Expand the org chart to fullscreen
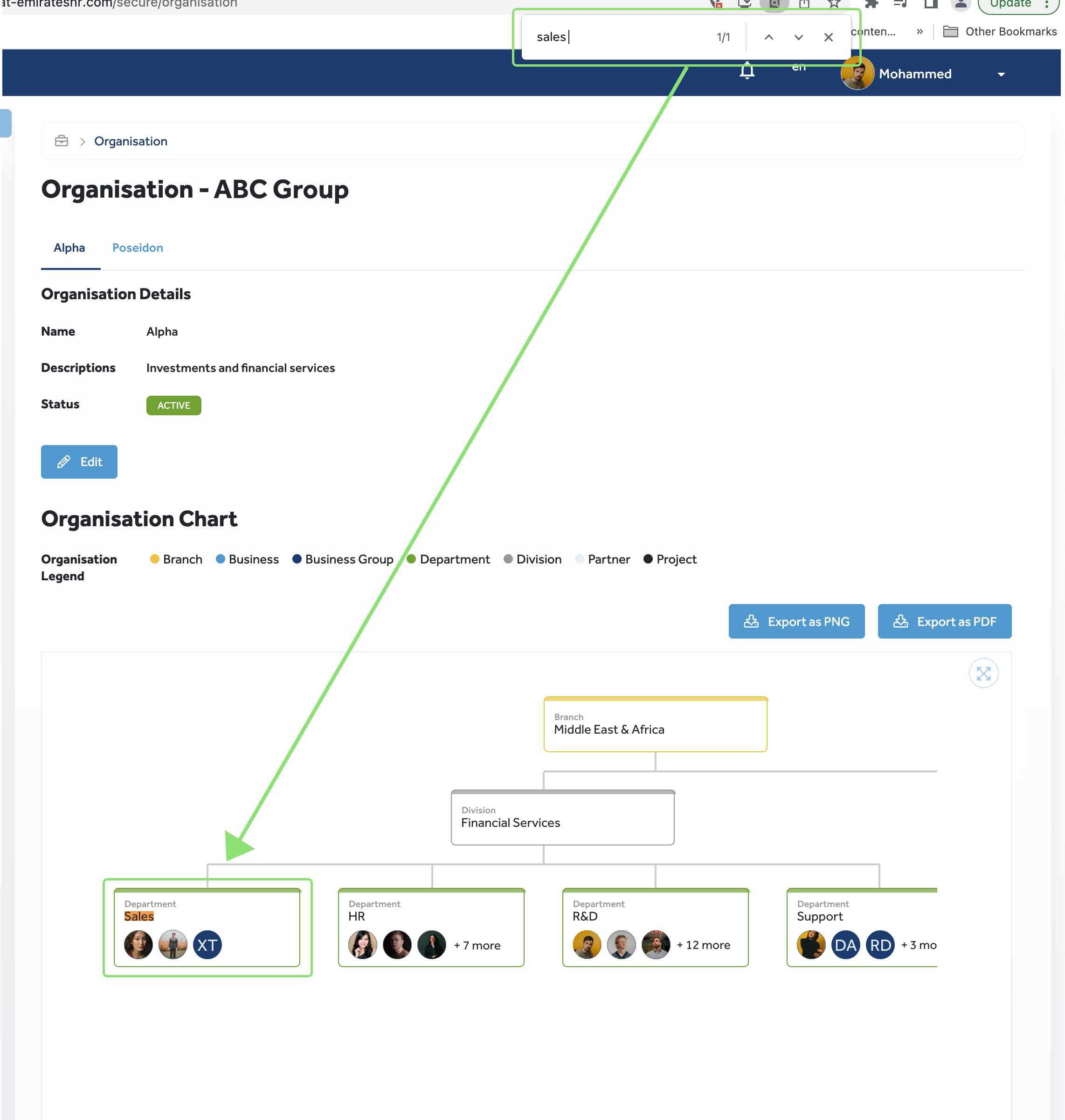The width and height of the screenshot is (1065, 1120). [984, 673]
